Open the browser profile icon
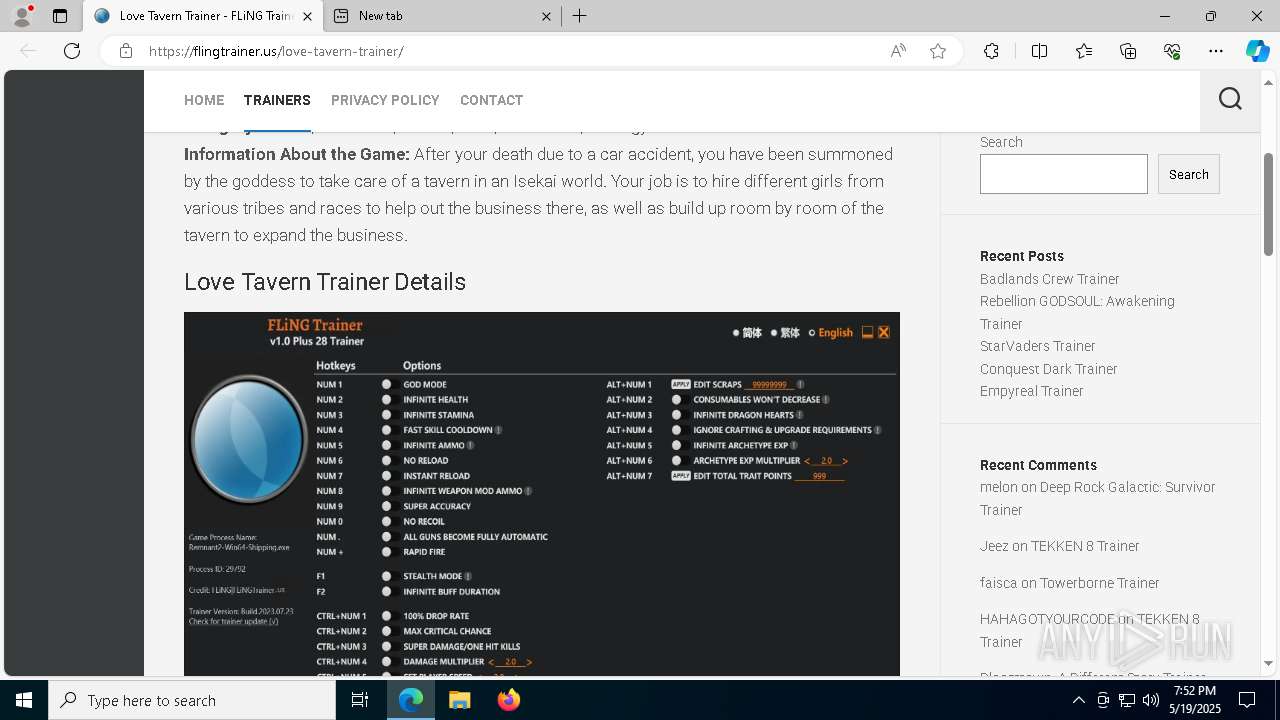Viewport: 1280px width, 720px height. [22, 16]
